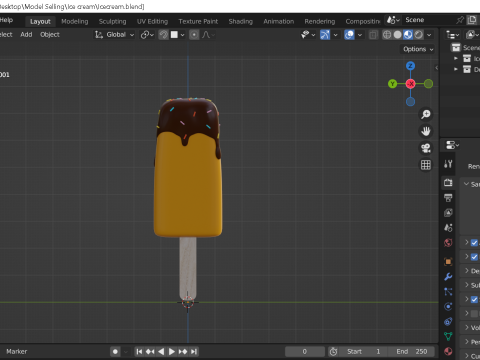This screenshot has height=360, width=480.
Task: Click the blue Z axis on navigation gizmo
Action: pyautogui.click(x=410, y=66)
